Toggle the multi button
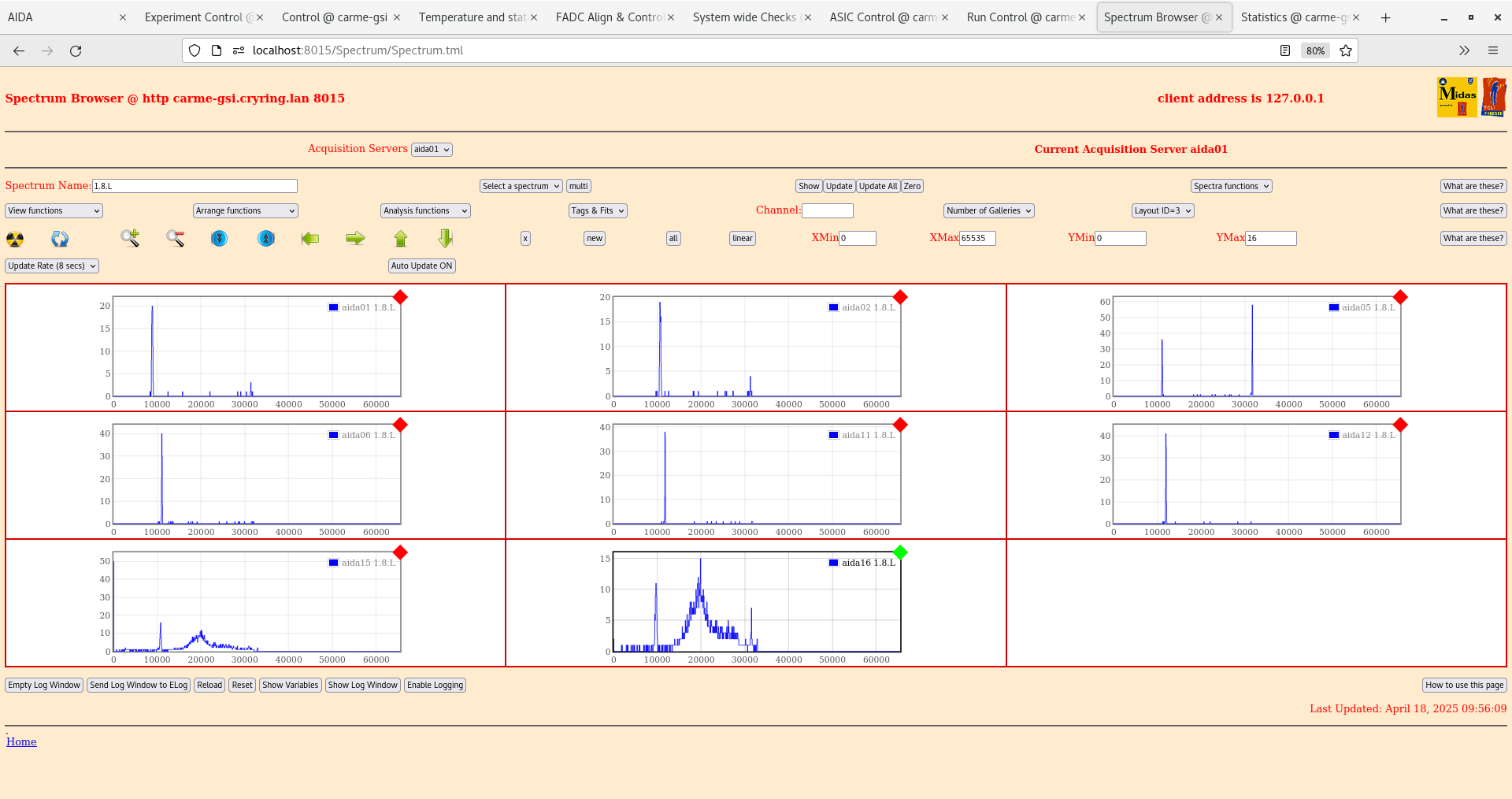 tap(579, 186)
